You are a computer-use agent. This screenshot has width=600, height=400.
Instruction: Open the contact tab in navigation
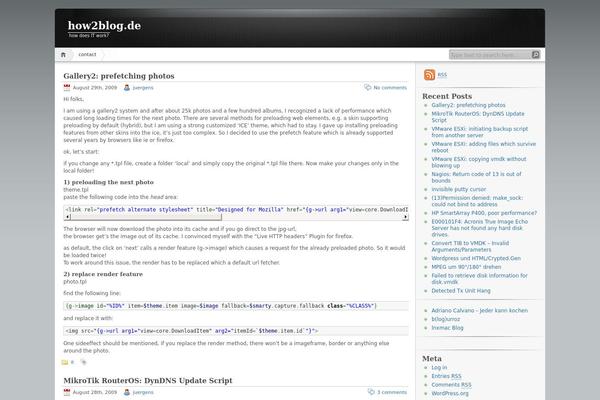coord(87,54)
